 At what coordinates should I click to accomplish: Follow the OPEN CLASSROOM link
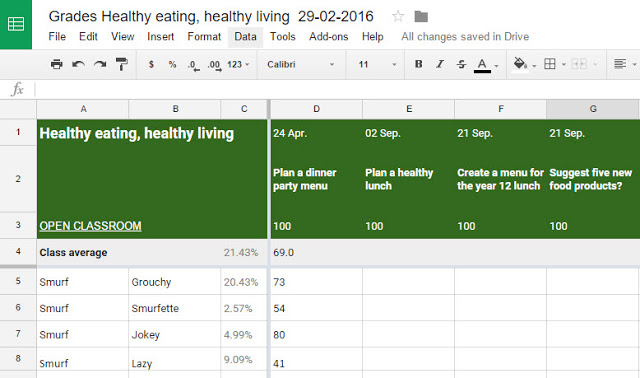(x=90, y=226)
